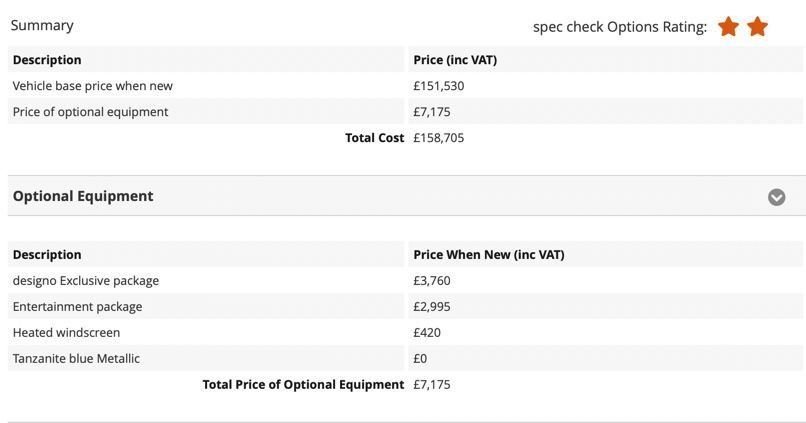Click the first orange rating star
This screenshot has width=806, height=423.
point(728,27)
